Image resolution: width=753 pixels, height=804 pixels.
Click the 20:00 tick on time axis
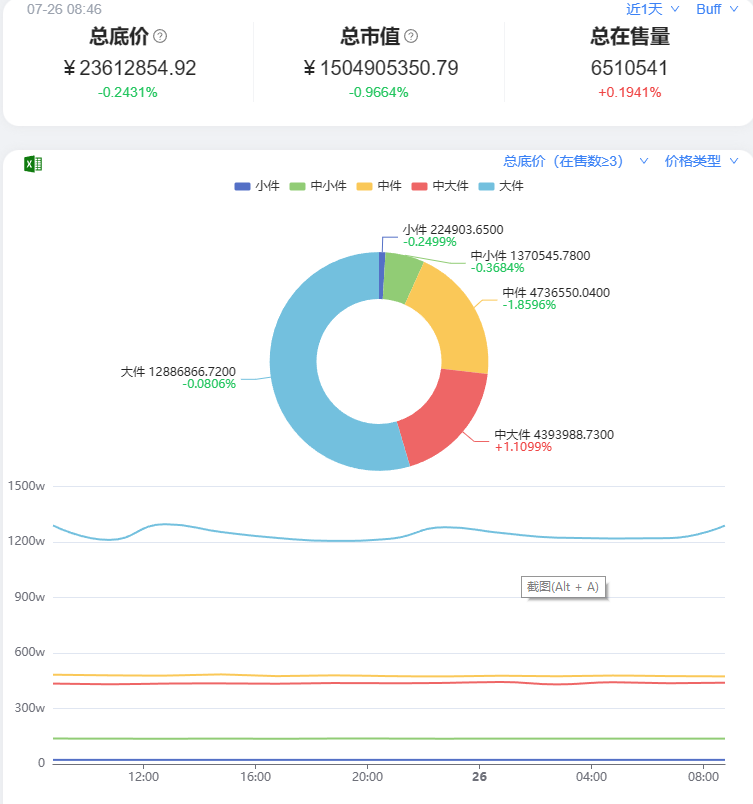pyautogui.click(x=368, y=777)
